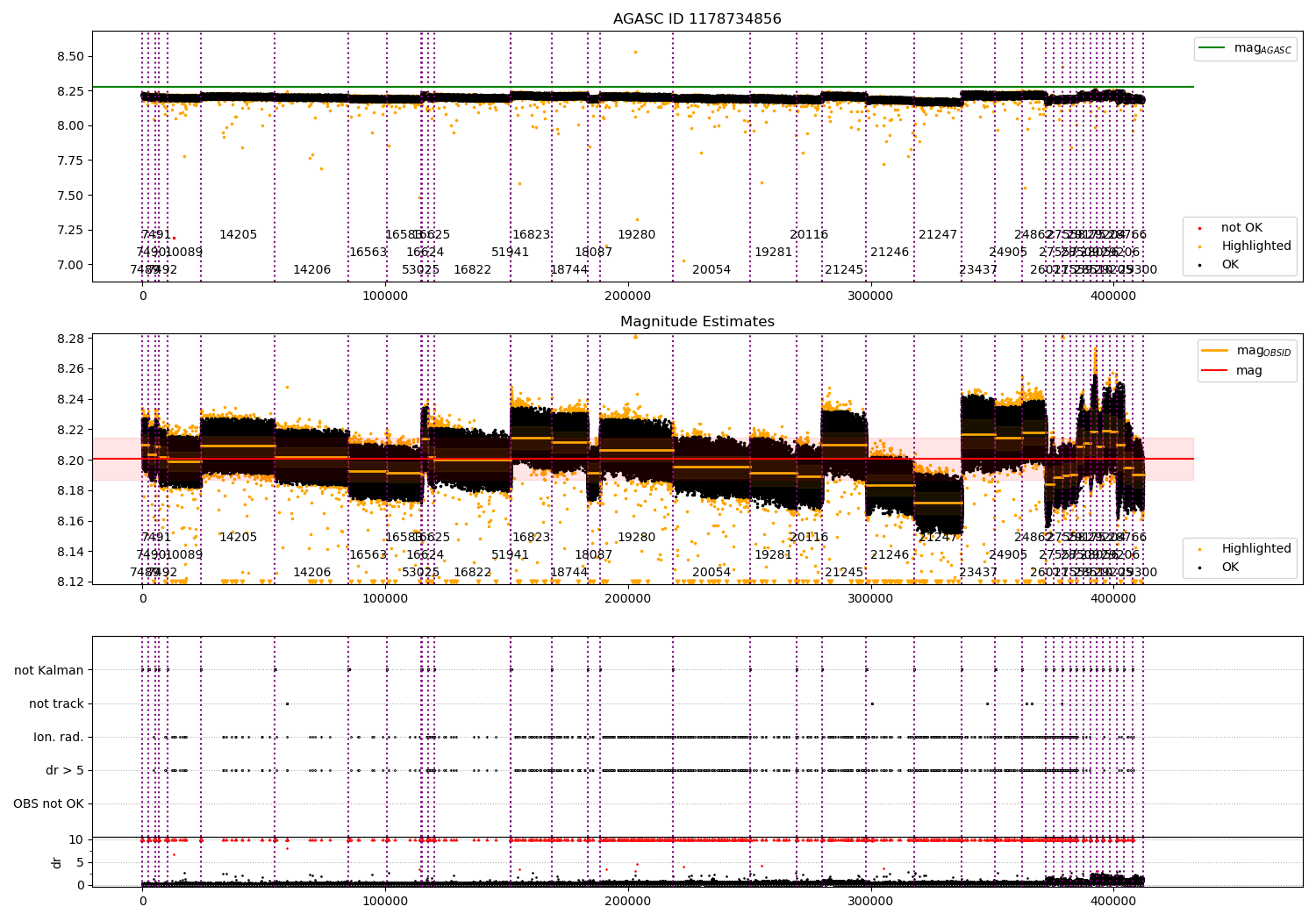
Task: Click obsid label 24905 in top plot
Action: point(1008,253)
